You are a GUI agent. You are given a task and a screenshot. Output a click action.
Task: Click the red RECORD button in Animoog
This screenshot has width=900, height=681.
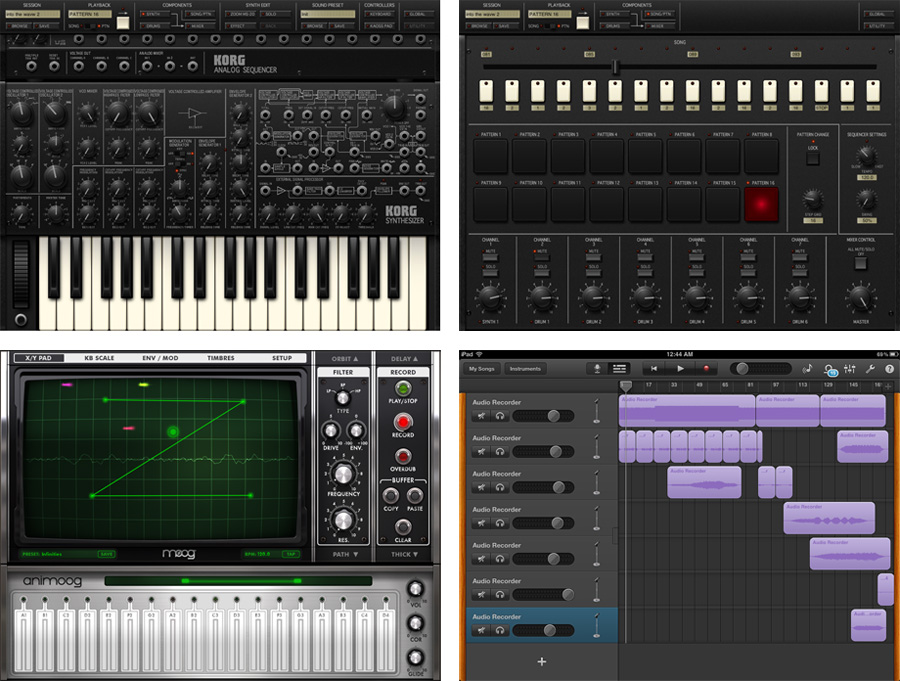[403, 423]
